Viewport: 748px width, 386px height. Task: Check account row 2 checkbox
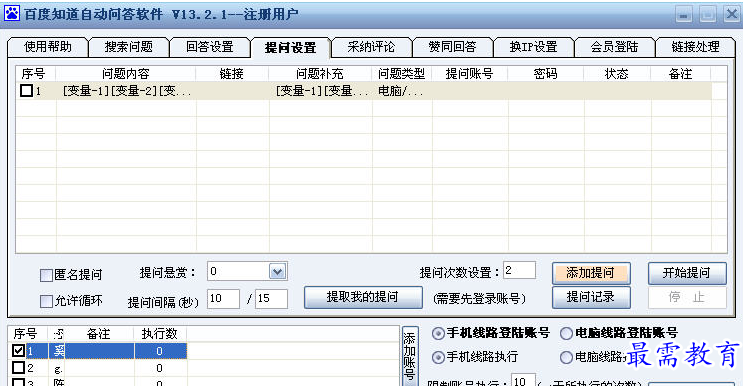tap(18, 368)
